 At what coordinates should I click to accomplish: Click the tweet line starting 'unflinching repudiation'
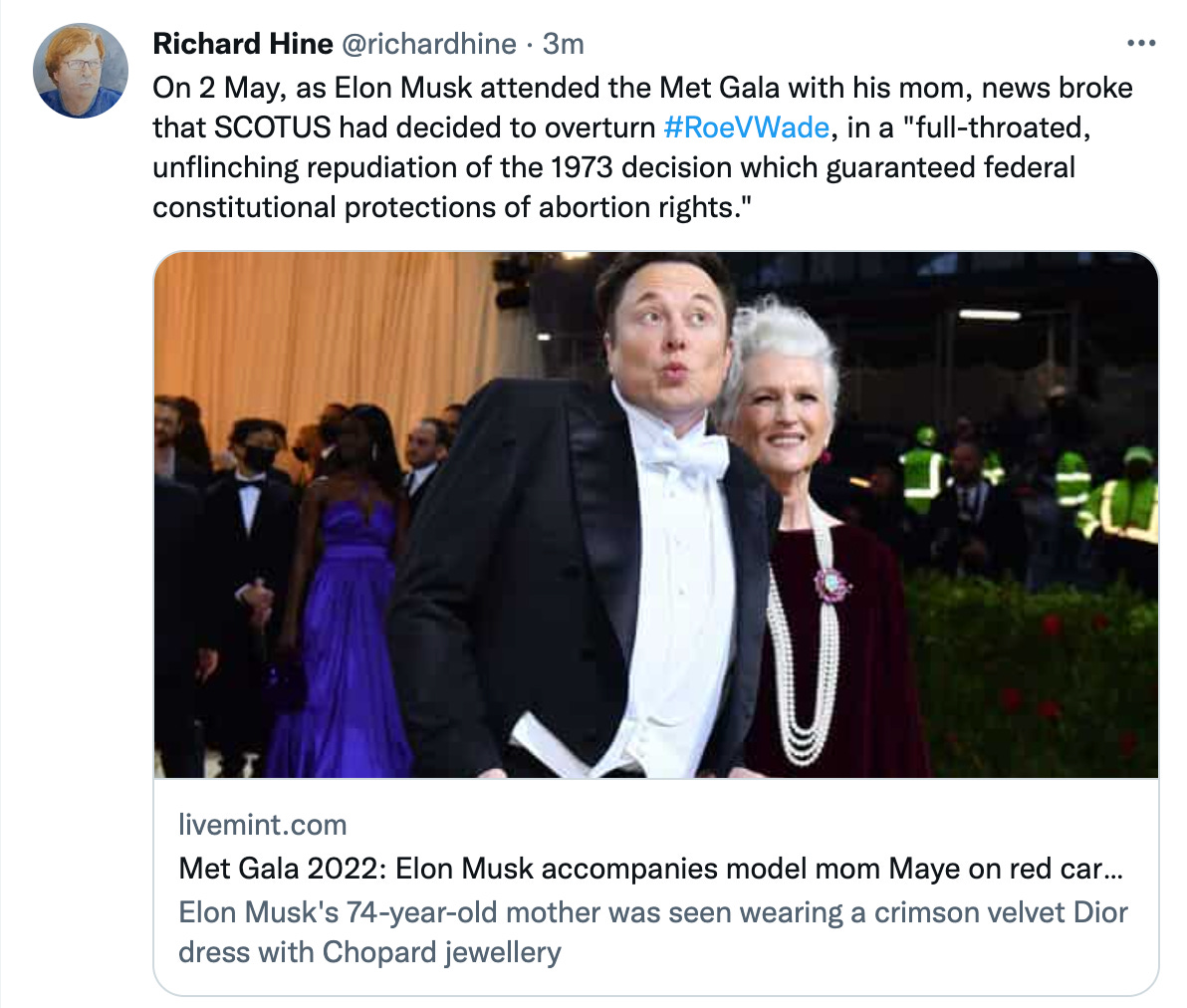click(x=613, y=167)
